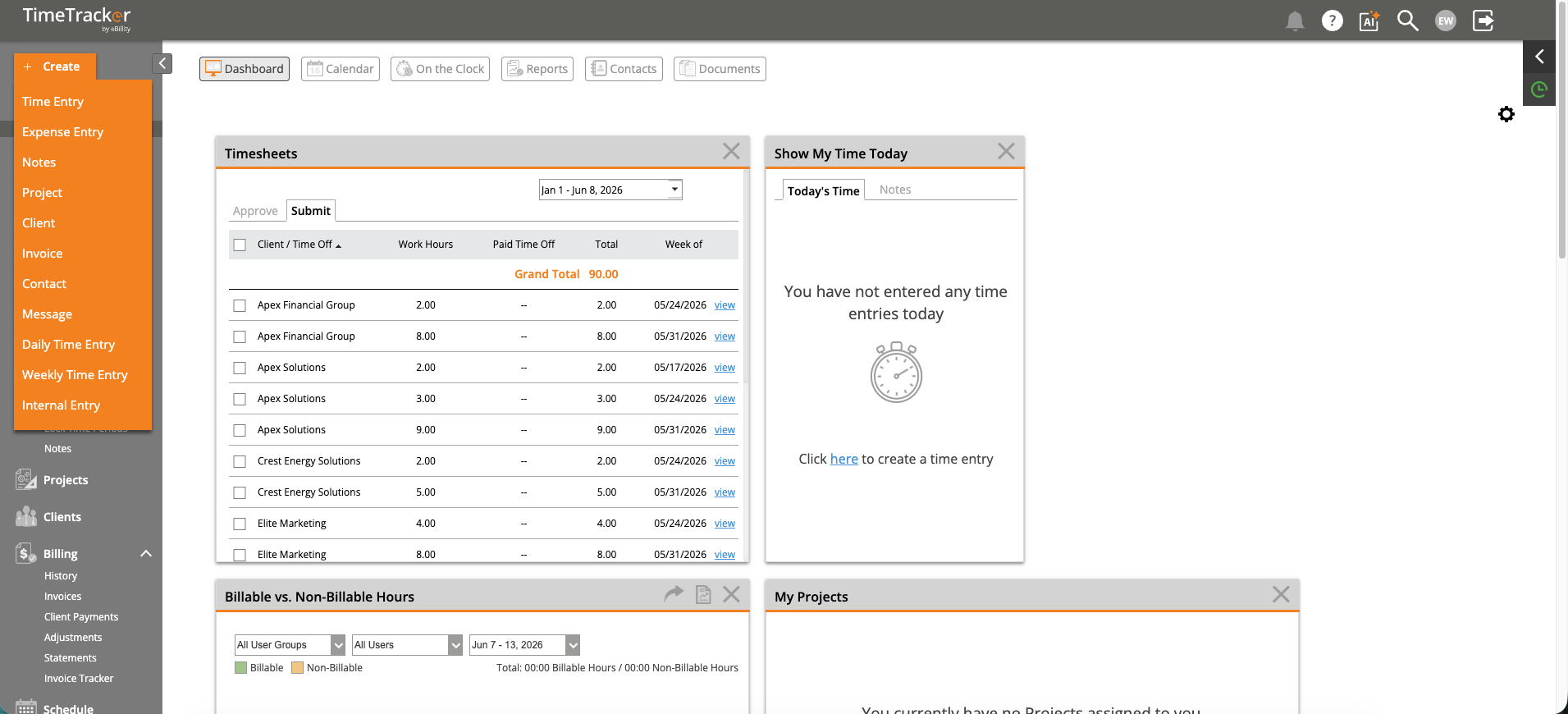
Task: Open the All Users dropdown
Action: click(x=407, y=645)
